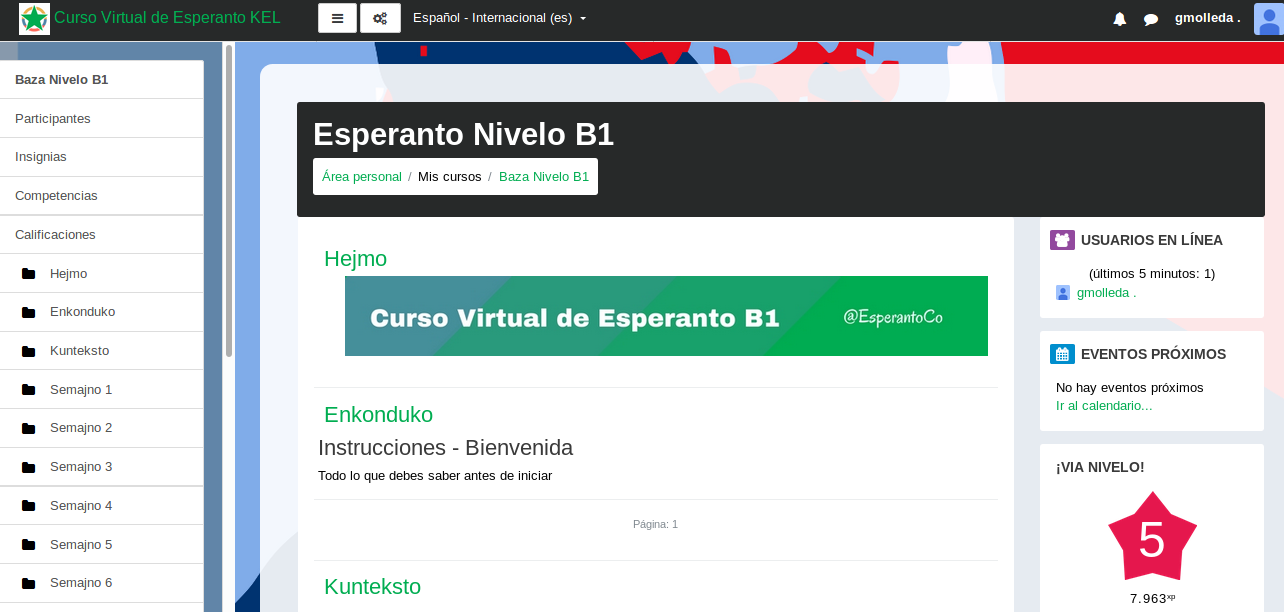The image size is (1284, 612).
Task: Expand the gmolleda user menu
Action: tap(1205, 18)
